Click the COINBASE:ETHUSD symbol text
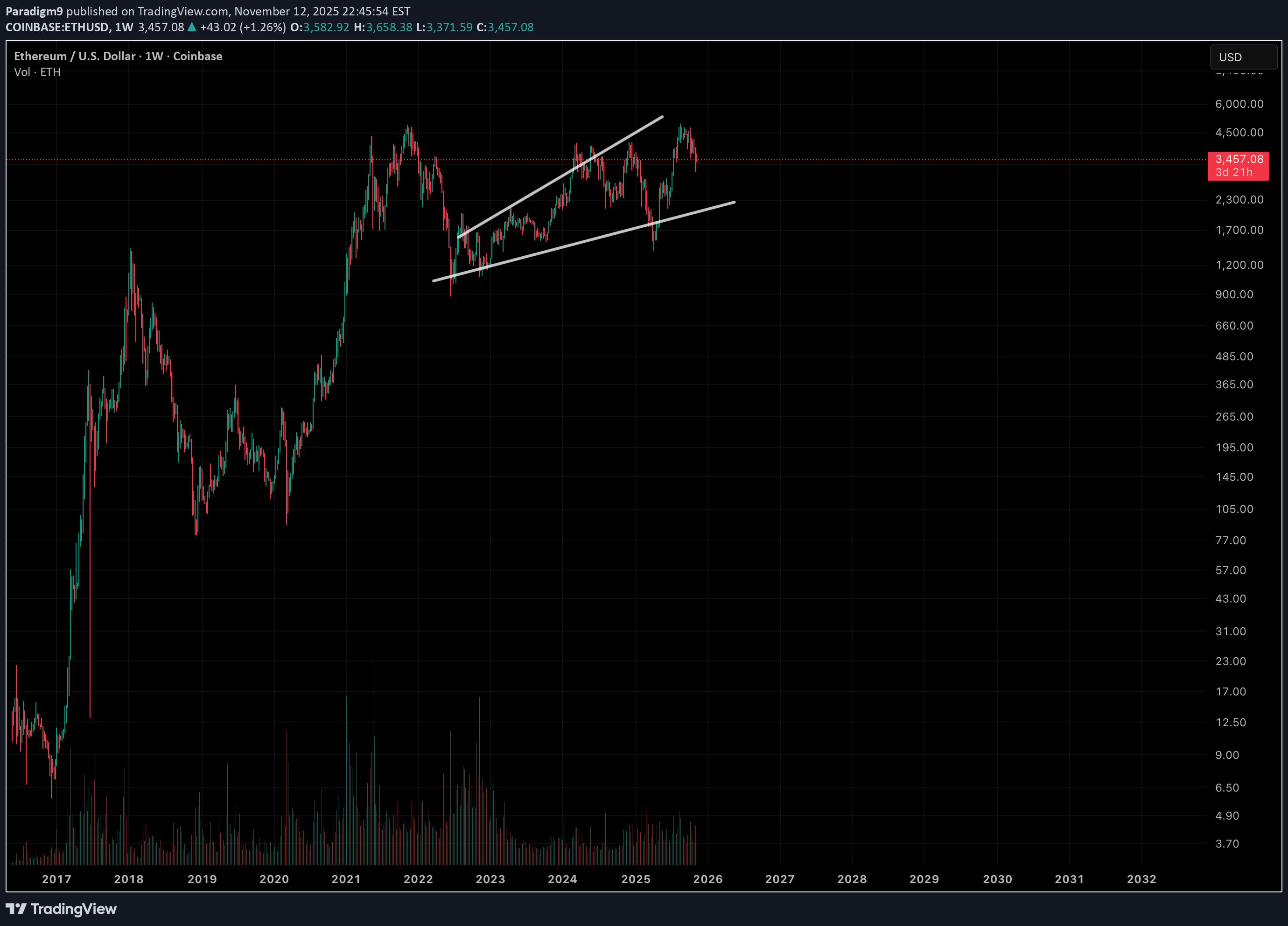 [x=57, y=27]
